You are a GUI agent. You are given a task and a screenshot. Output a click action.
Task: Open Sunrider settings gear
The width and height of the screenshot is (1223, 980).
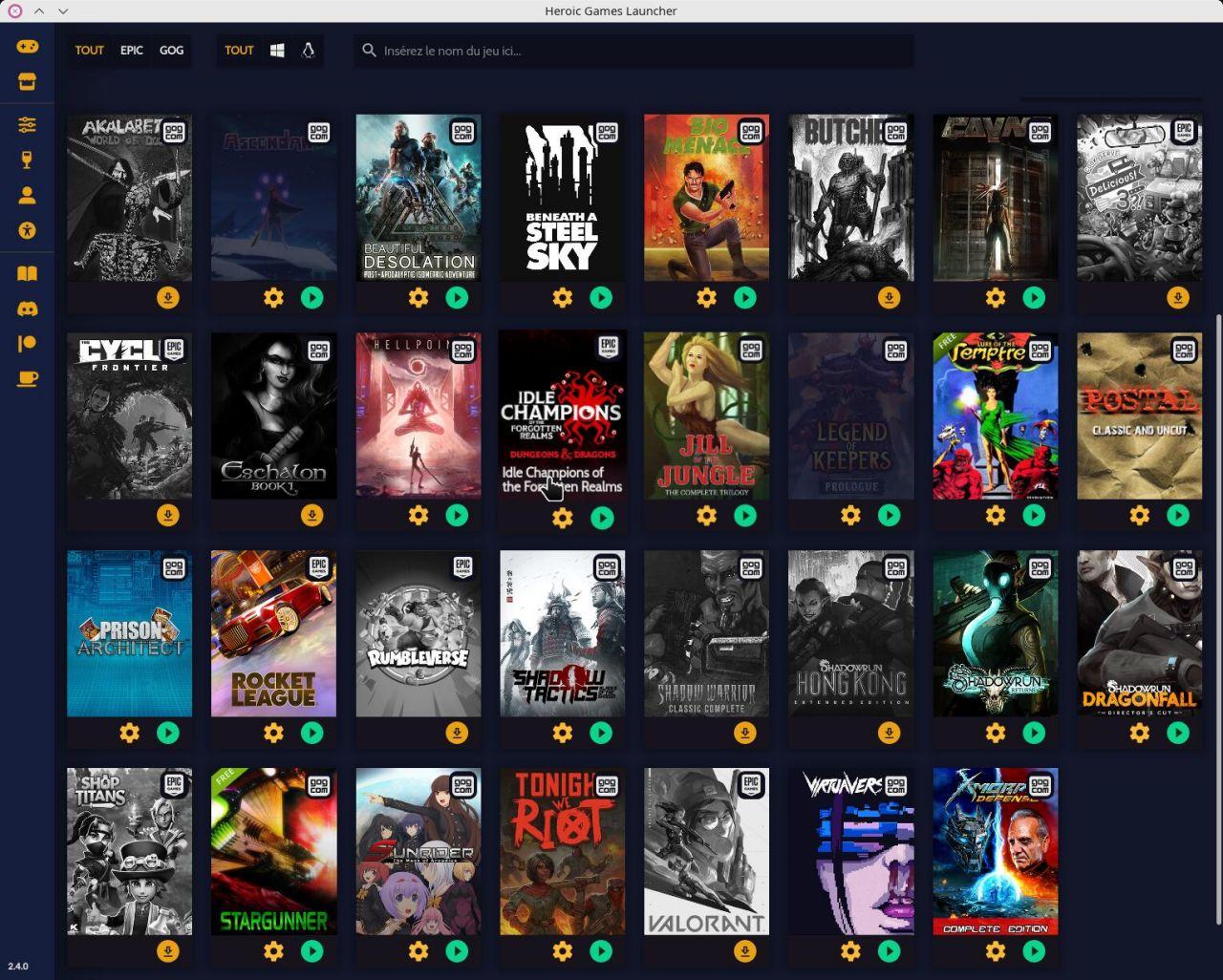418,951
